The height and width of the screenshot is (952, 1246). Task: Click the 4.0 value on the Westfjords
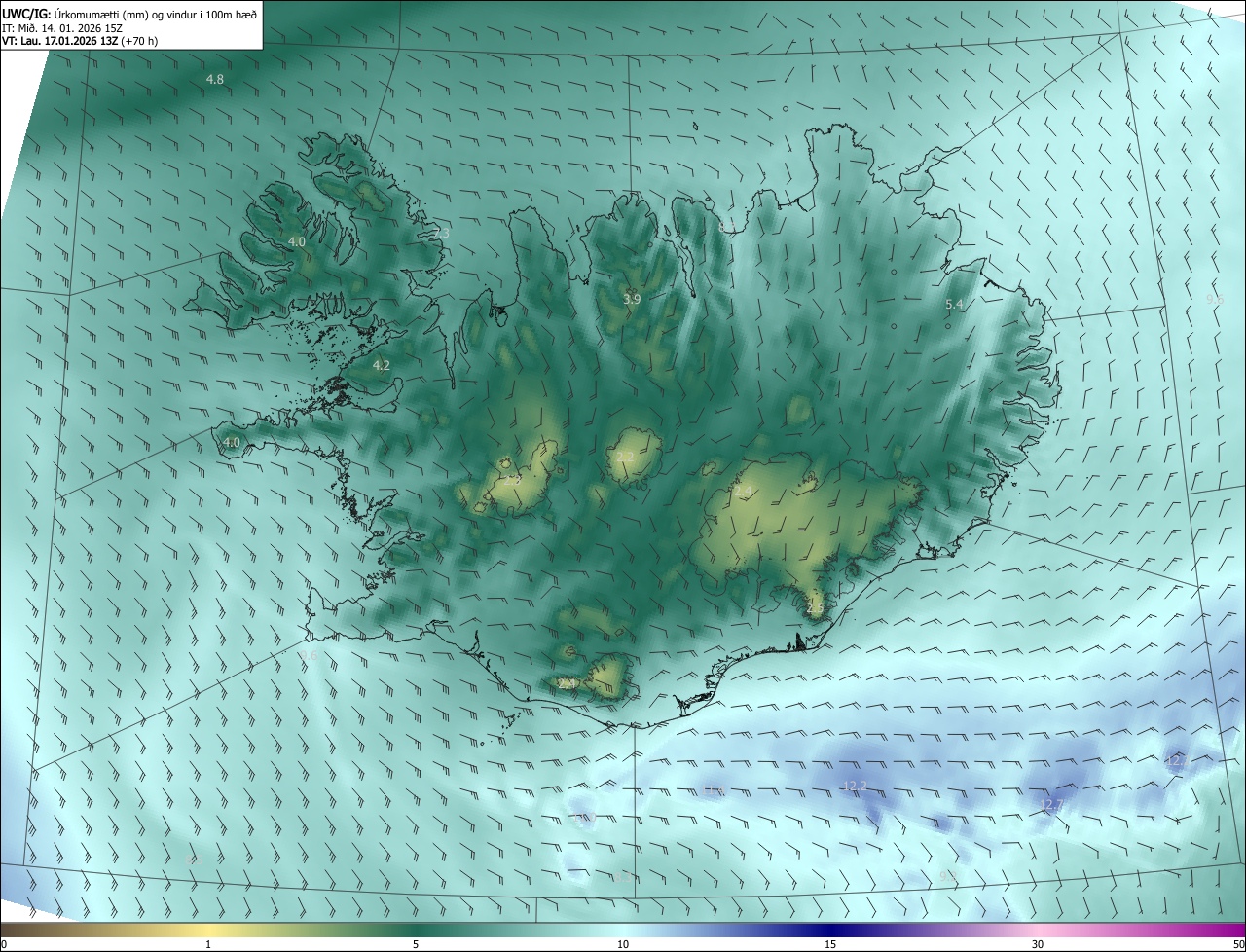tap(297, 241)
